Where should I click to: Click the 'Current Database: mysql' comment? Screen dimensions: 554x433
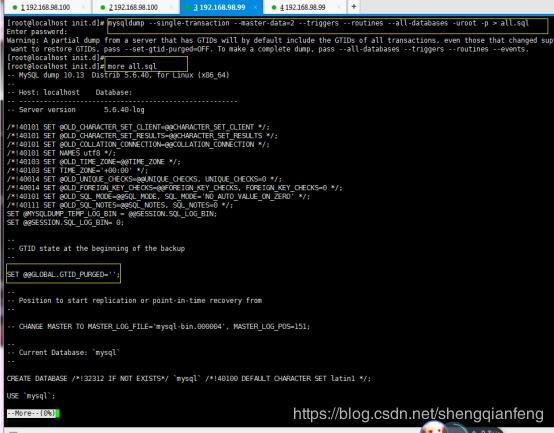point(63,352)
